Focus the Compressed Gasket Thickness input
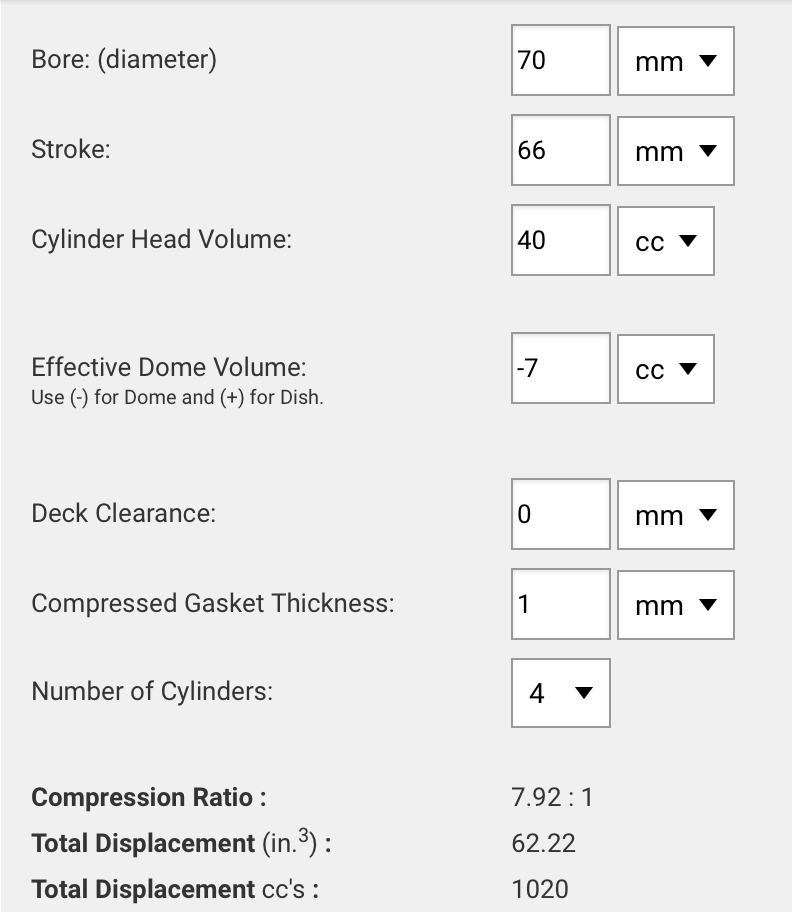 coord(560,604)
